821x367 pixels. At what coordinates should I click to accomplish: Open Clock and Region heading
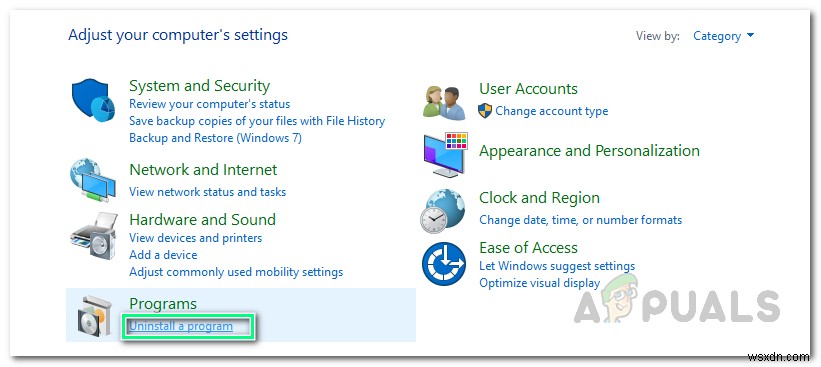coord(539,198)
